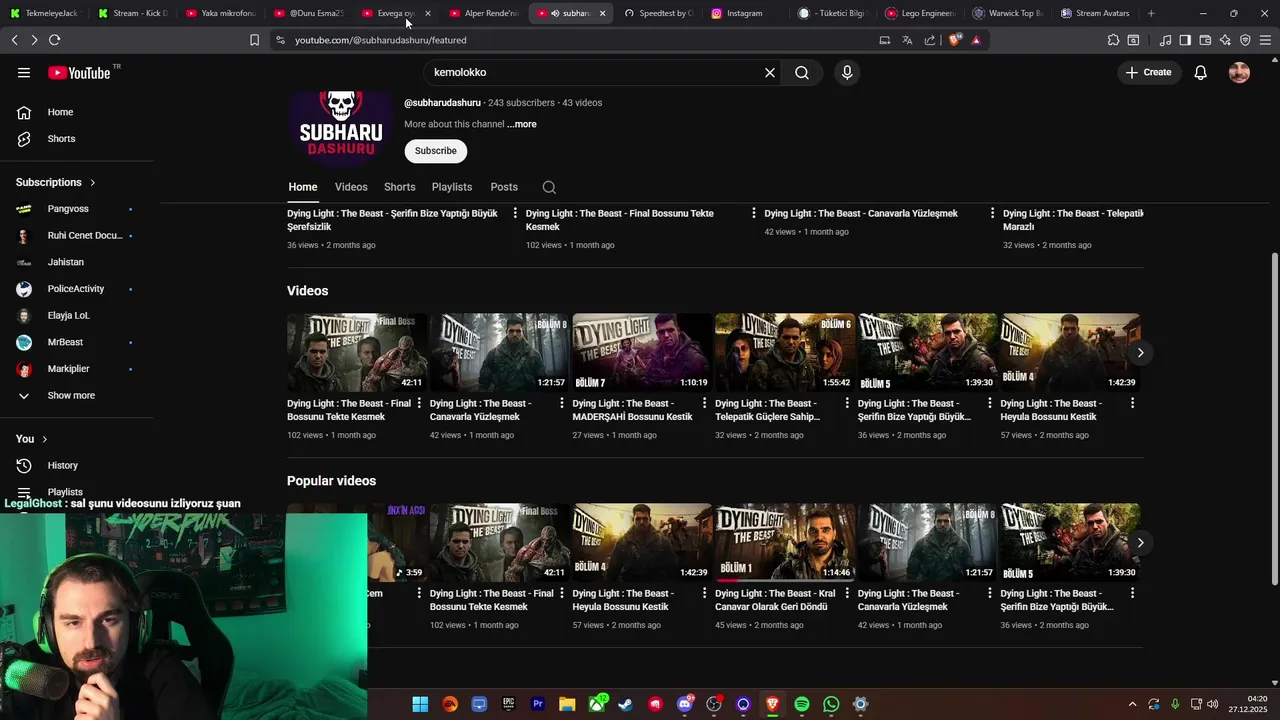
Task: Switch to the channel Playlists tab
Action: point(452,187)
